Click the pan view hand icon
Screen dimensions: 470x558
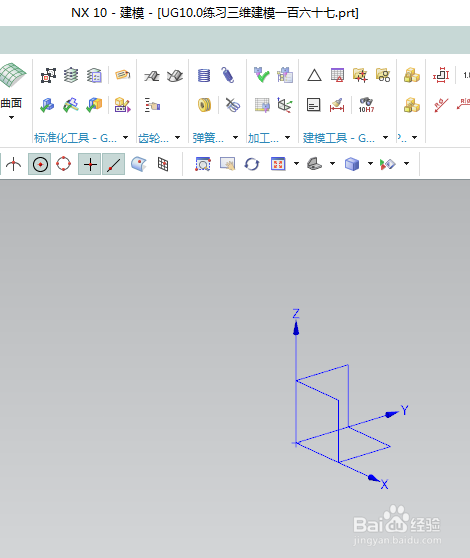[227, 164]
